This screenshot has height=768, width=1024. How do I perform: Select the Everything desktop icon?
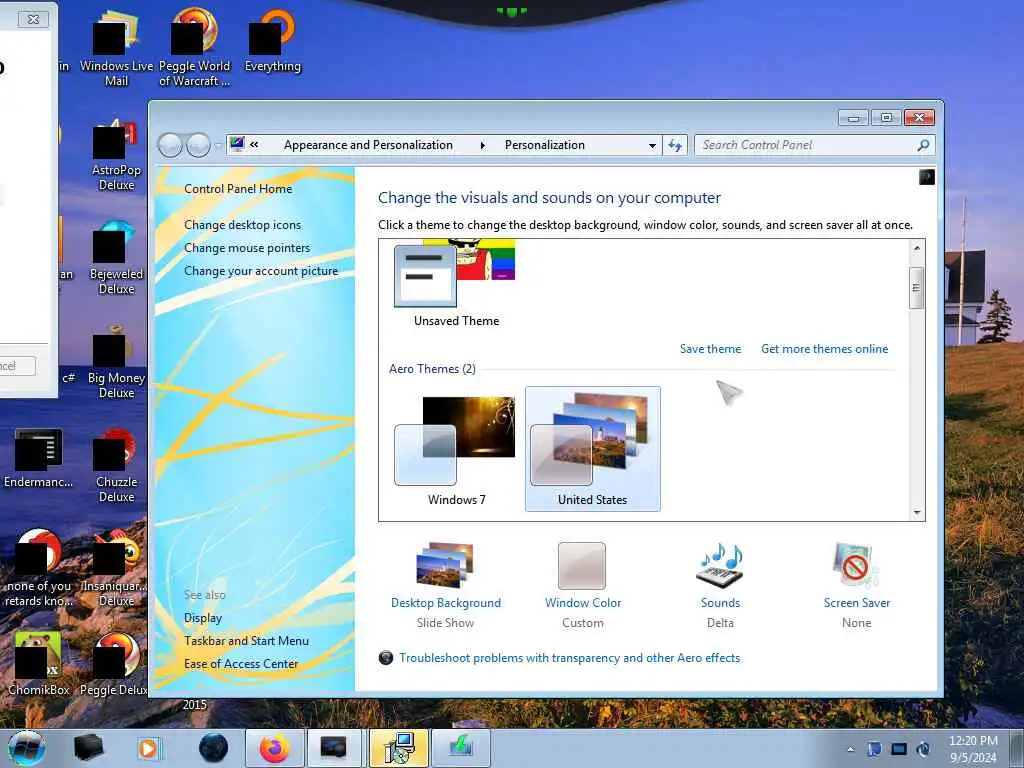coord(272,43)
